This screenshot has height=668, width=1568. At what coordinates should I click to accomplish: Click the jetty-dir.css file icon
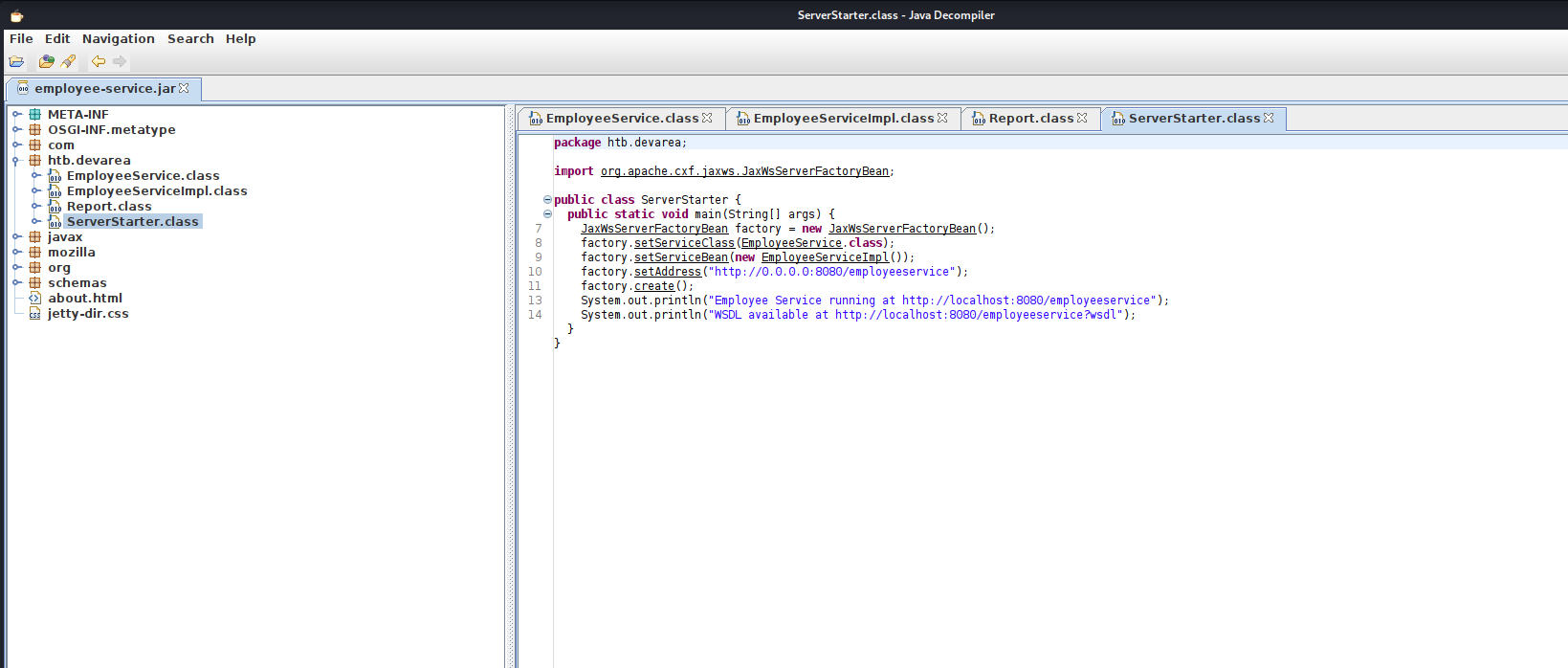coord(35,314)
